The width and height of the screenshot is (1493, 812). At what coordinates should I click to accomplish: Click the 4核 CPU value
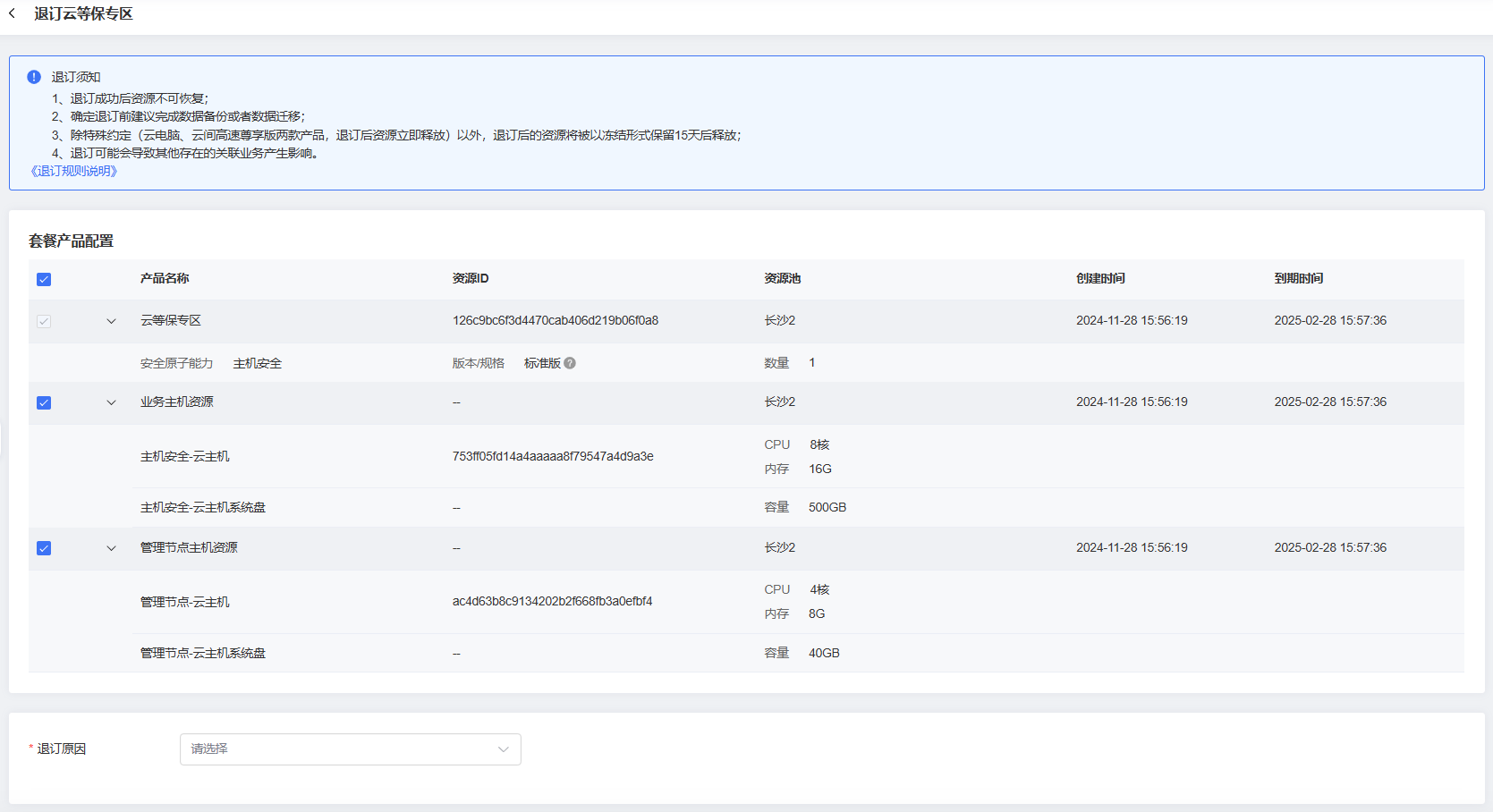820,589
